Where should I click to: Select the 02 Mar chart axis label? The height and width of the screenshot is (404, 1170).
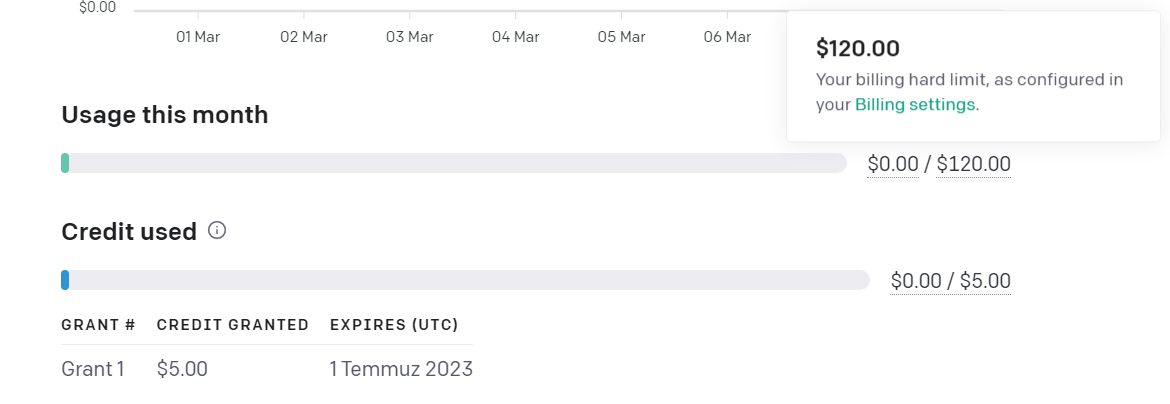(x=304, y=37)
